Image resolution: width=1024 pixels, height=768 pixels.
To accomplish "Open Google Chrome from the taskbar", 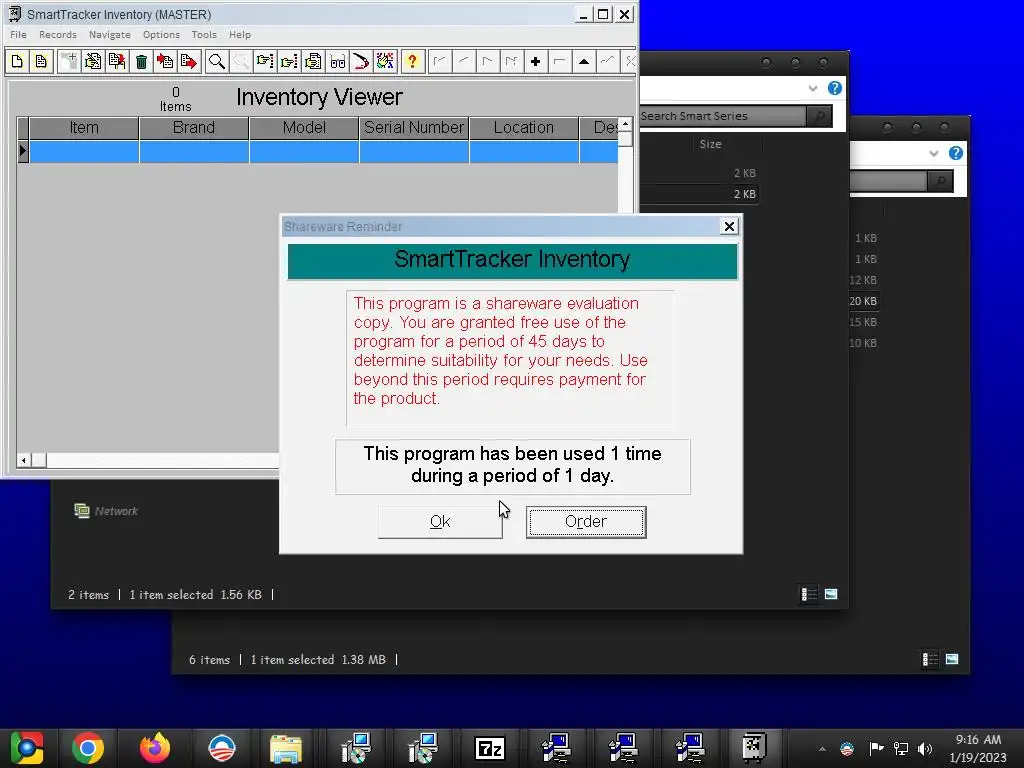I will 88,748.
